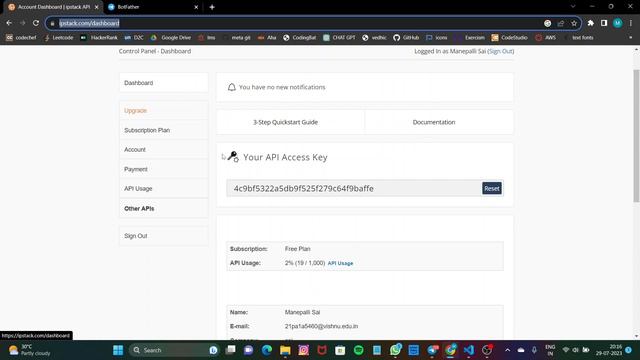
Task: Open Spotify from the taskbar
Action: (x=359, y=350)
